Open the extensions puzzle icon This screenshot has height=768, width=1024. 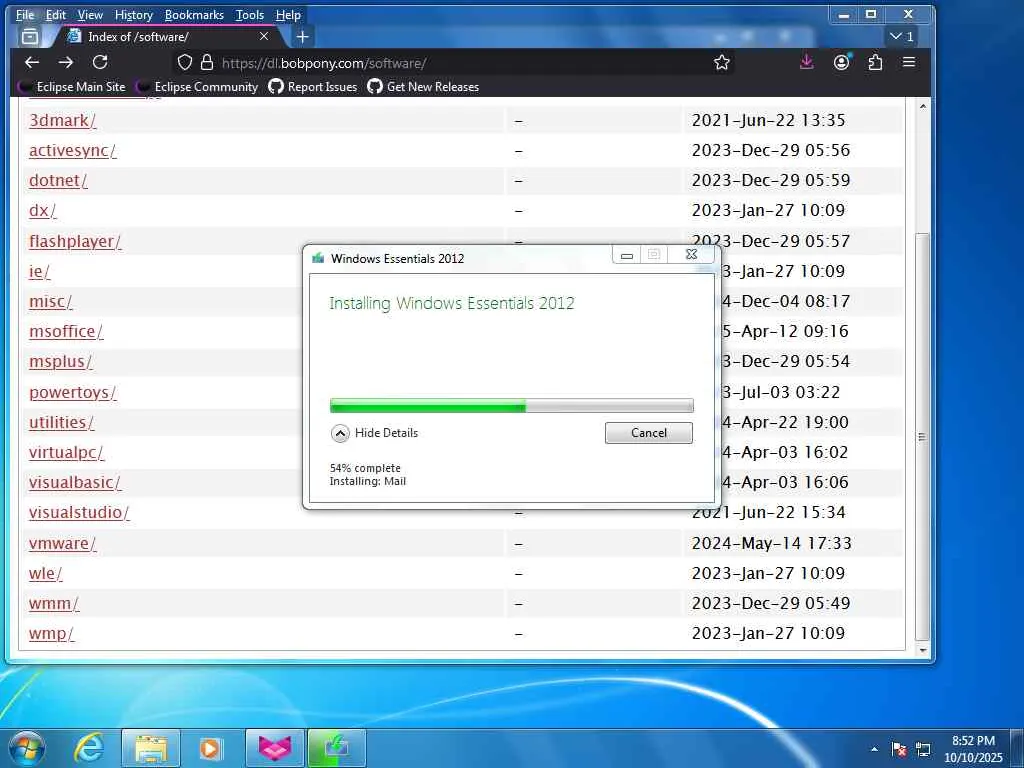pos(875,63)
